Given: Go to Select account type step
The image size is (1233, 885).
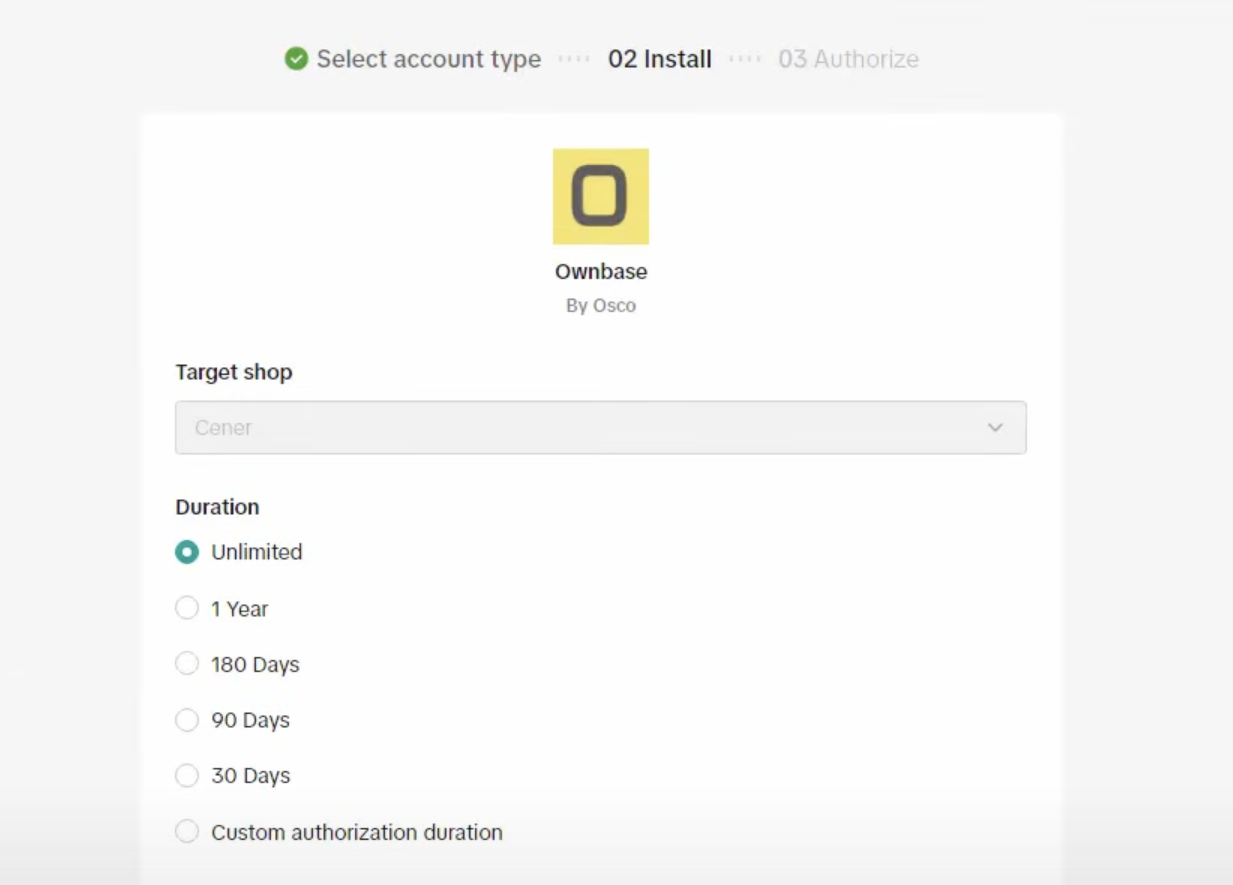Looking at the screenshot, I should pos(429,59).
